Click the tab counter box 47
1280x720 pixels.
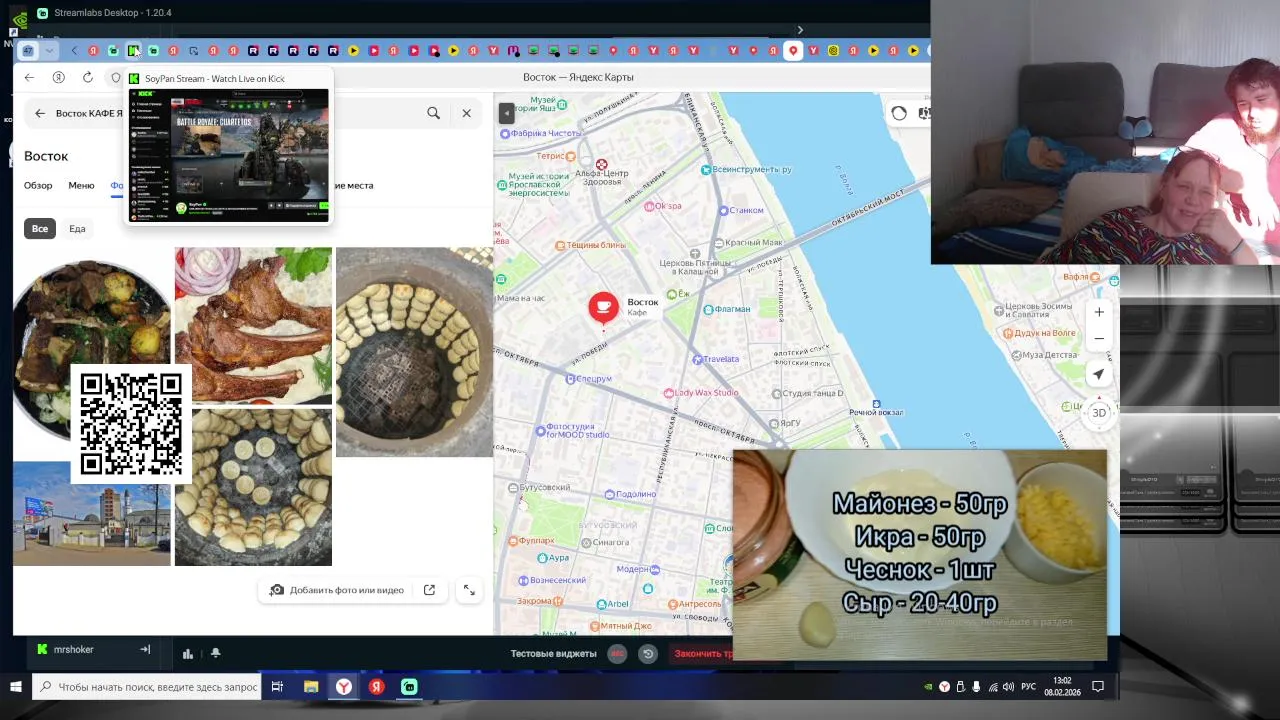tap(28, 51)
